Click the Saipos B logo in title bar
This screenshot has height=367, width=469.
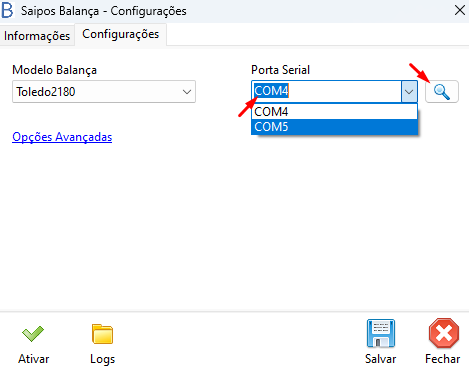point(7,10)
